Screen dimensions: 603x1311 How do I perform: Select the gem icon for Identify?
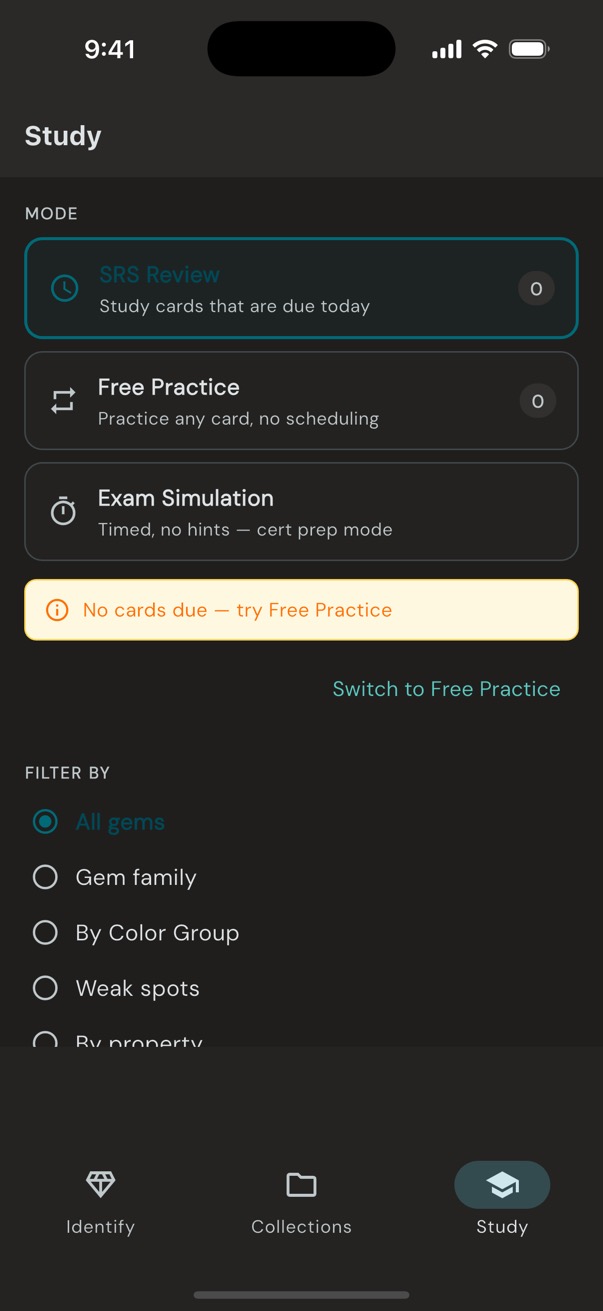[100, 1184]
